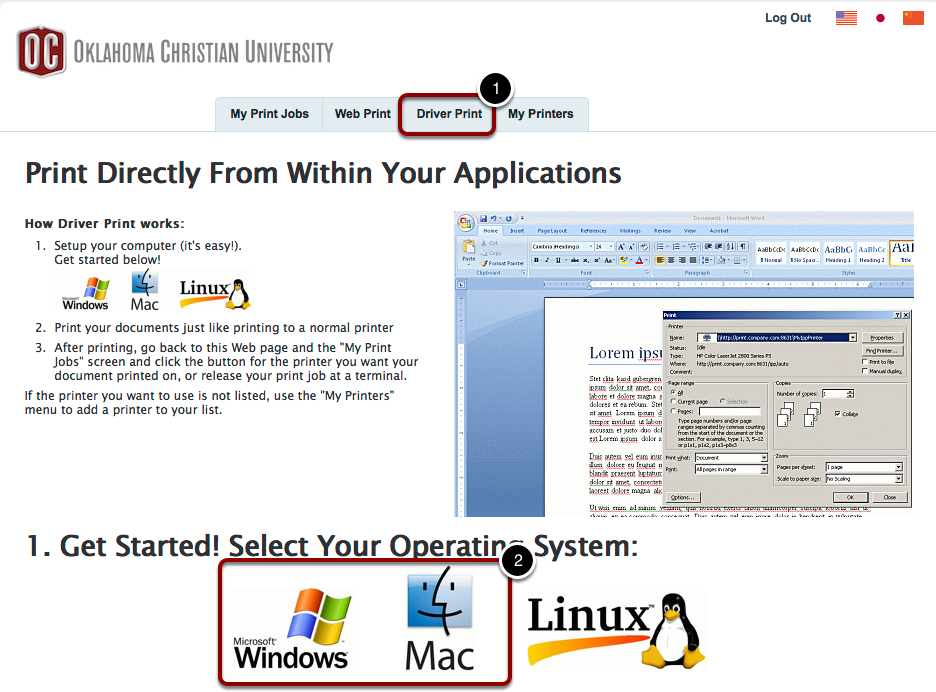Viewport: 936px width, 692px height.
Task: Click the Bold icon in the Word ribbon
Action: coord(536,260)
